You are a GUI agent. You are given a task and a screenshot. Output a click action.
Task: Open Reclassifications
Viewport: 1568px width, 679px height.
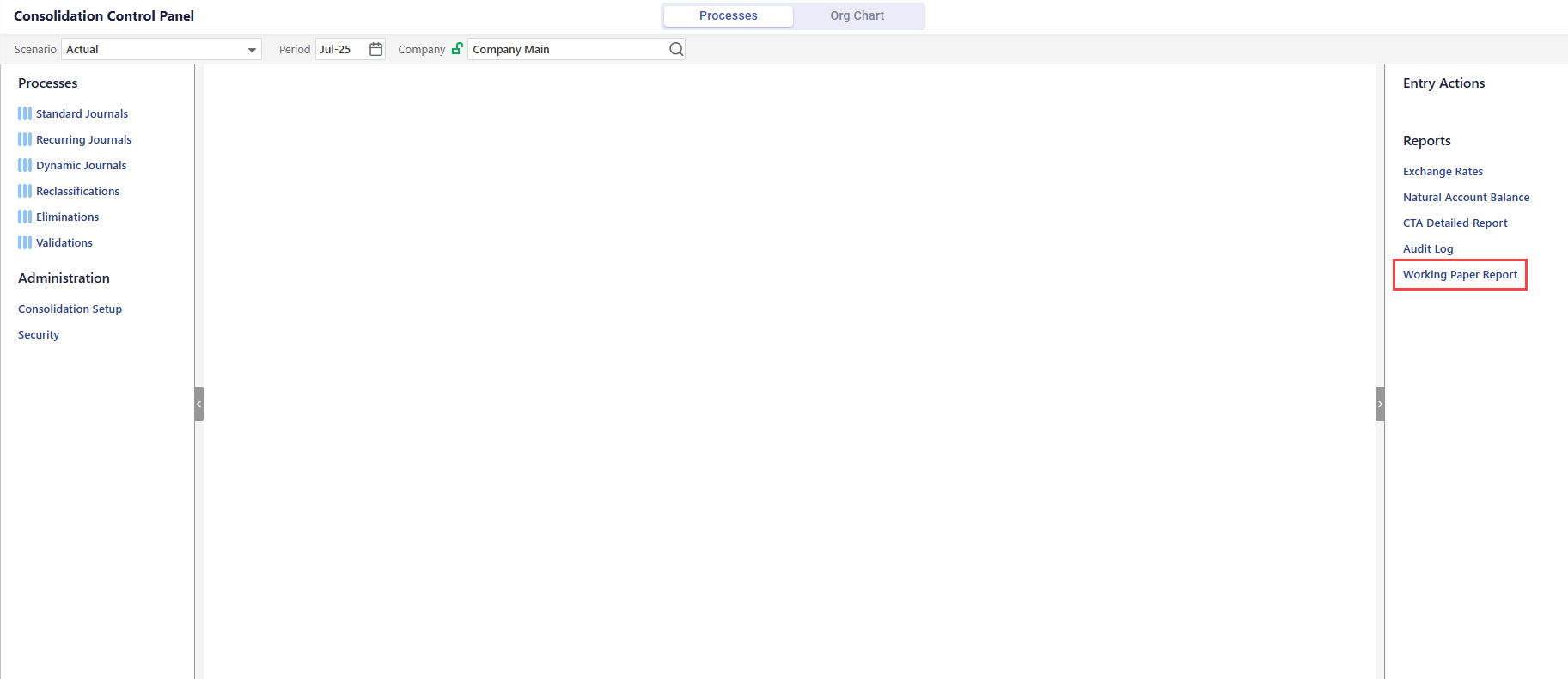coord(77,191)
